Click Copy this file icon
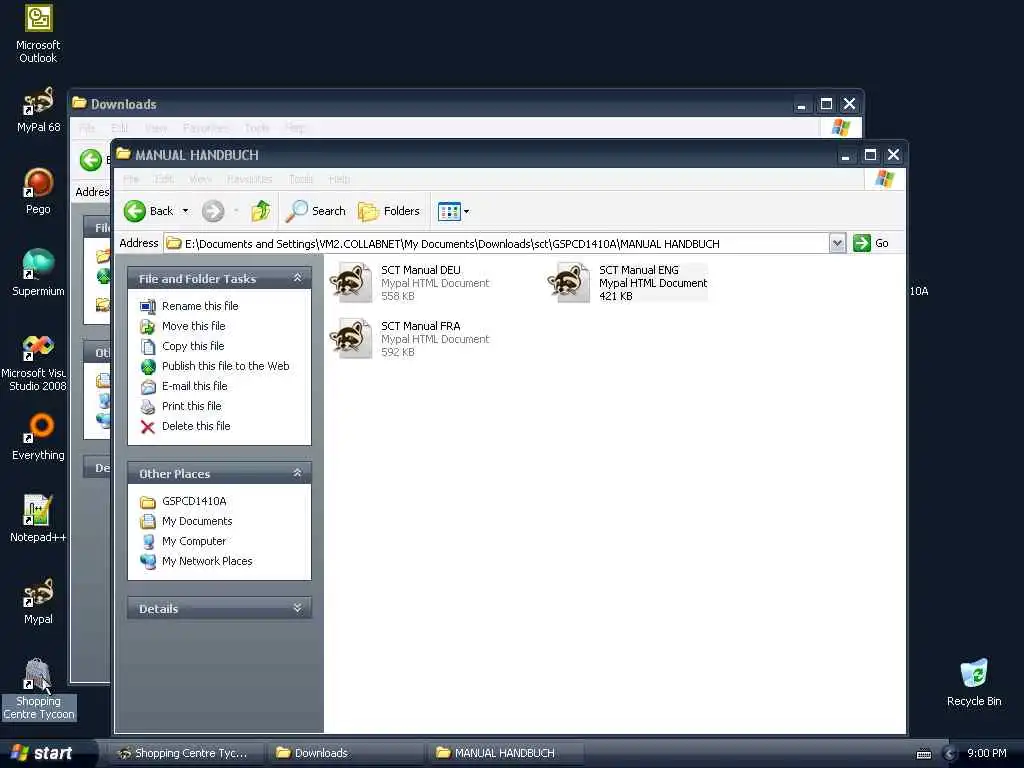 click(148, 346)
